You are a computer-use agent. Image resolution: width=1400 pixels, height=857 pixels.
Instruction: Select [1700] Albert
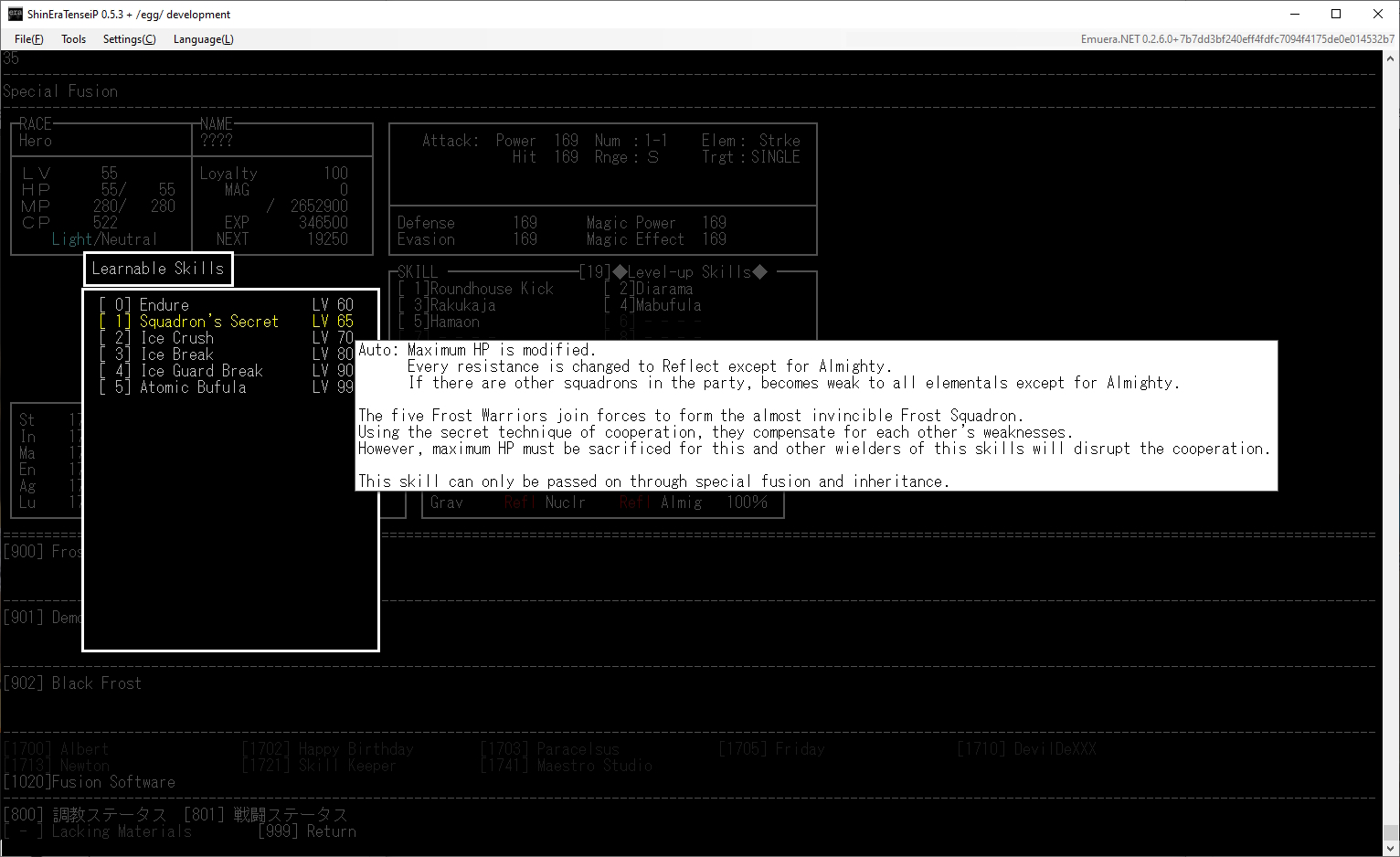[x=56, y=749]
